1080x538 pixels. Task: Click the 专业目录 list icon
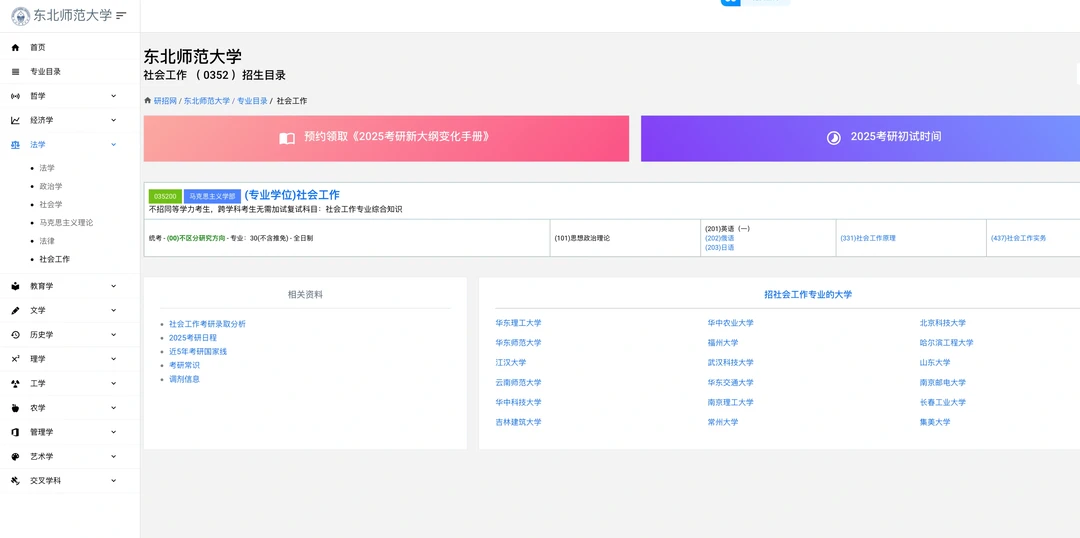click(15, 72)
